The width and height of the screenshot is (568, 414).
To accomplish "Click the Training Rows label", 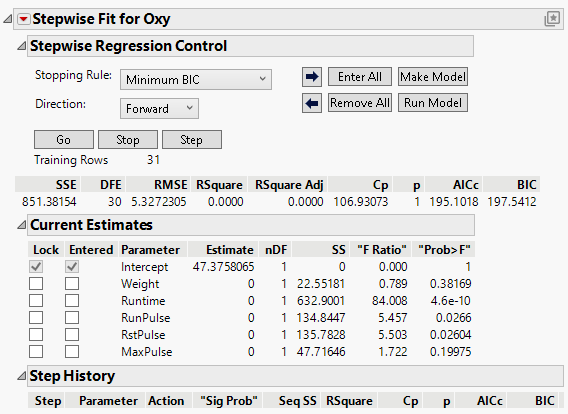I will tap(71, 160).
